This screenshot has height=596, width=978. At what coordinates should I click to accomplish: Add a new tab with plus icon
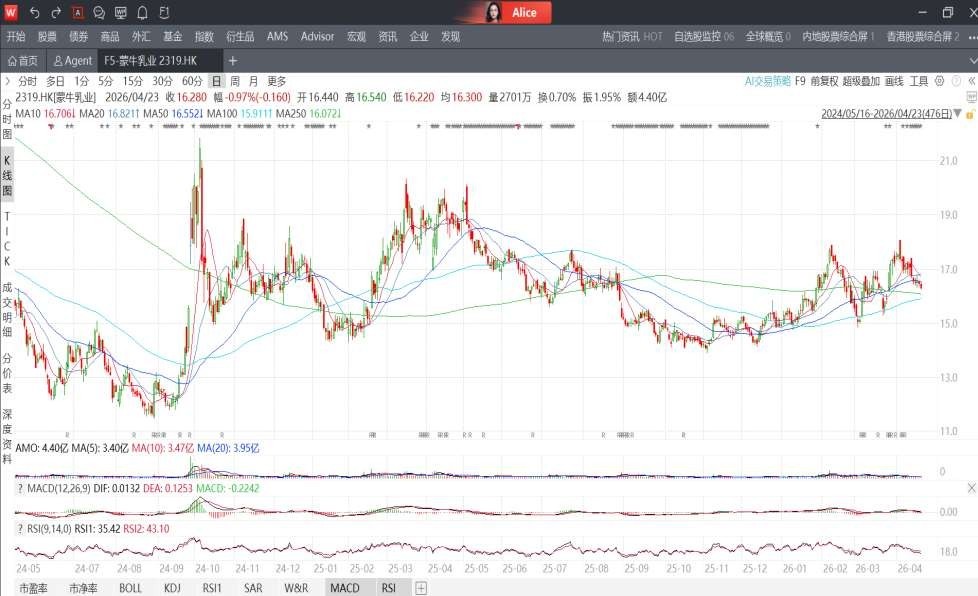point(233,61)
